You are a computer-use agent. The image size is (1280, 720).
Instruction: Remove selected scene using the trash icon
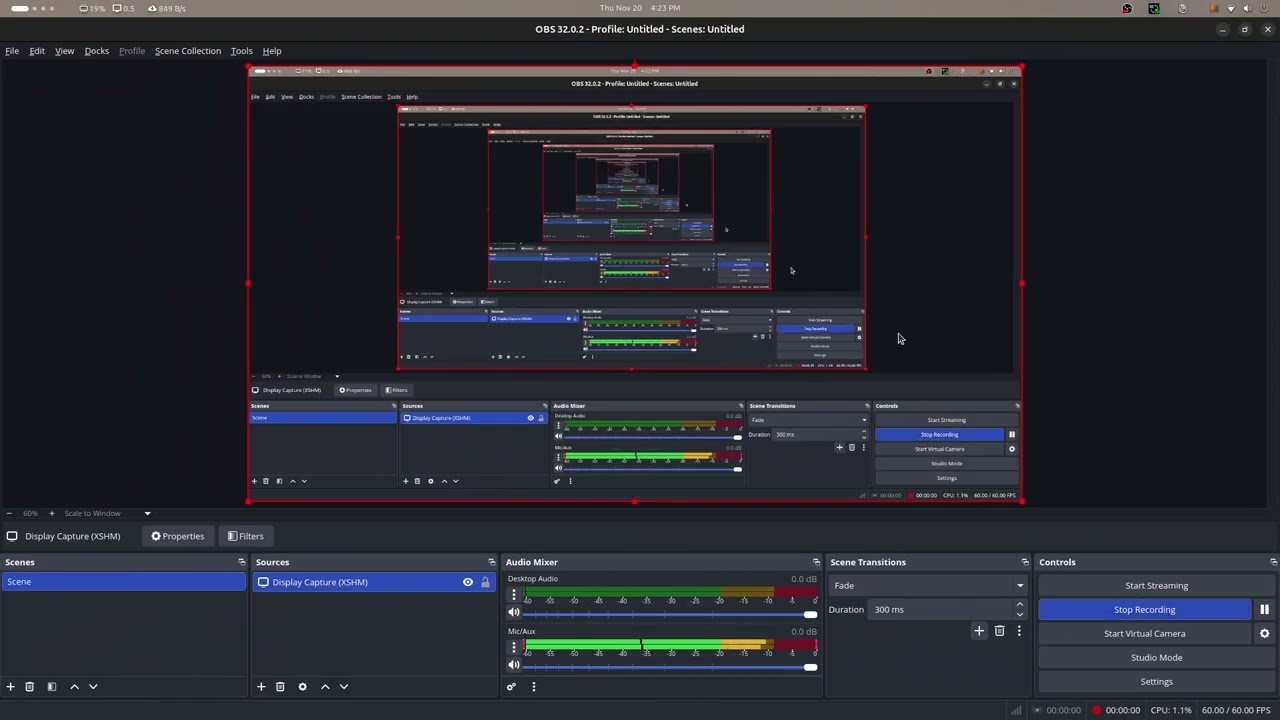30,687
